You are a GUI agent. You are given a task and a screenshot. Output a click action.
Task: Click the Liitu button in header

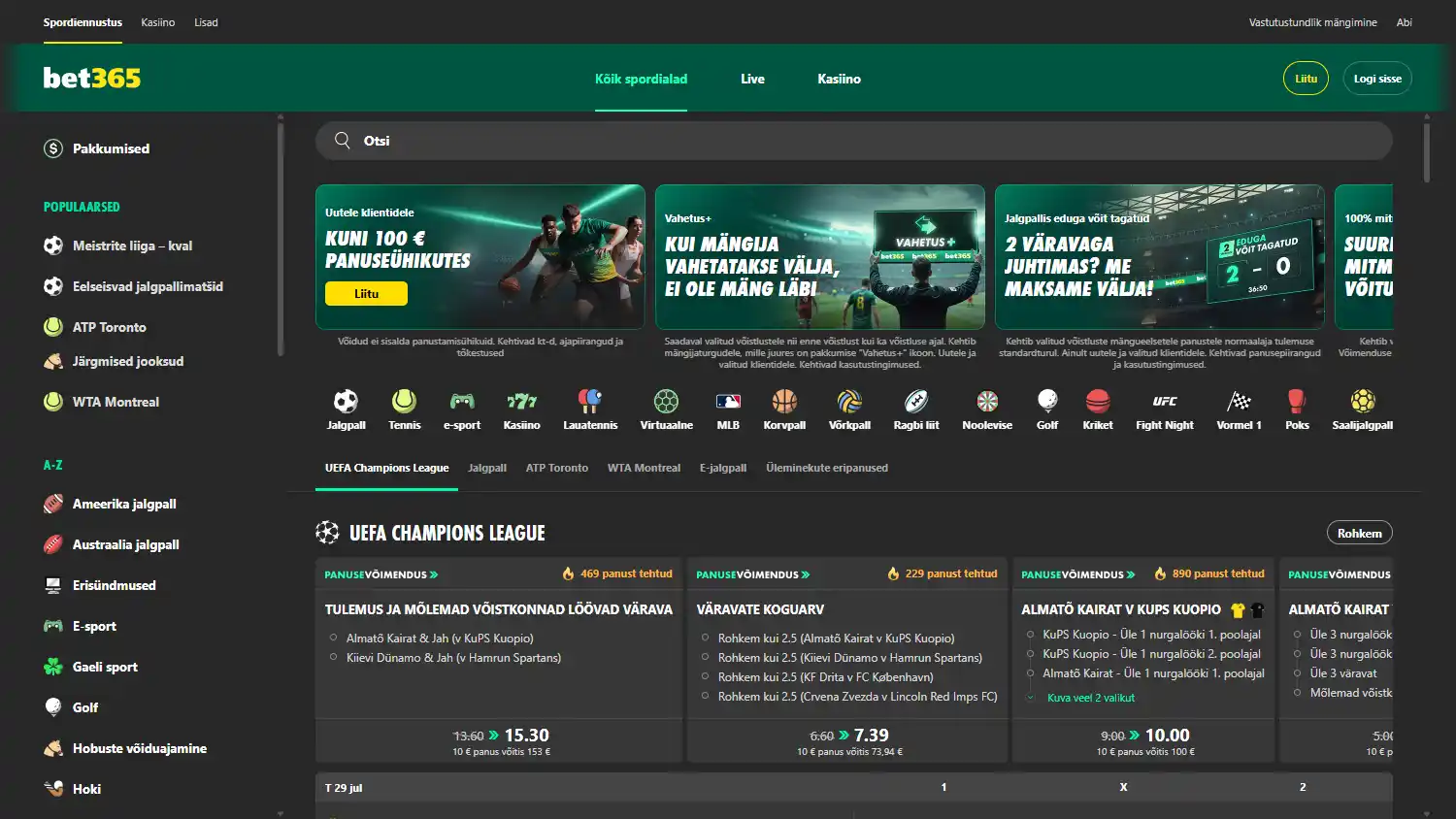[x=1307, y=79]
